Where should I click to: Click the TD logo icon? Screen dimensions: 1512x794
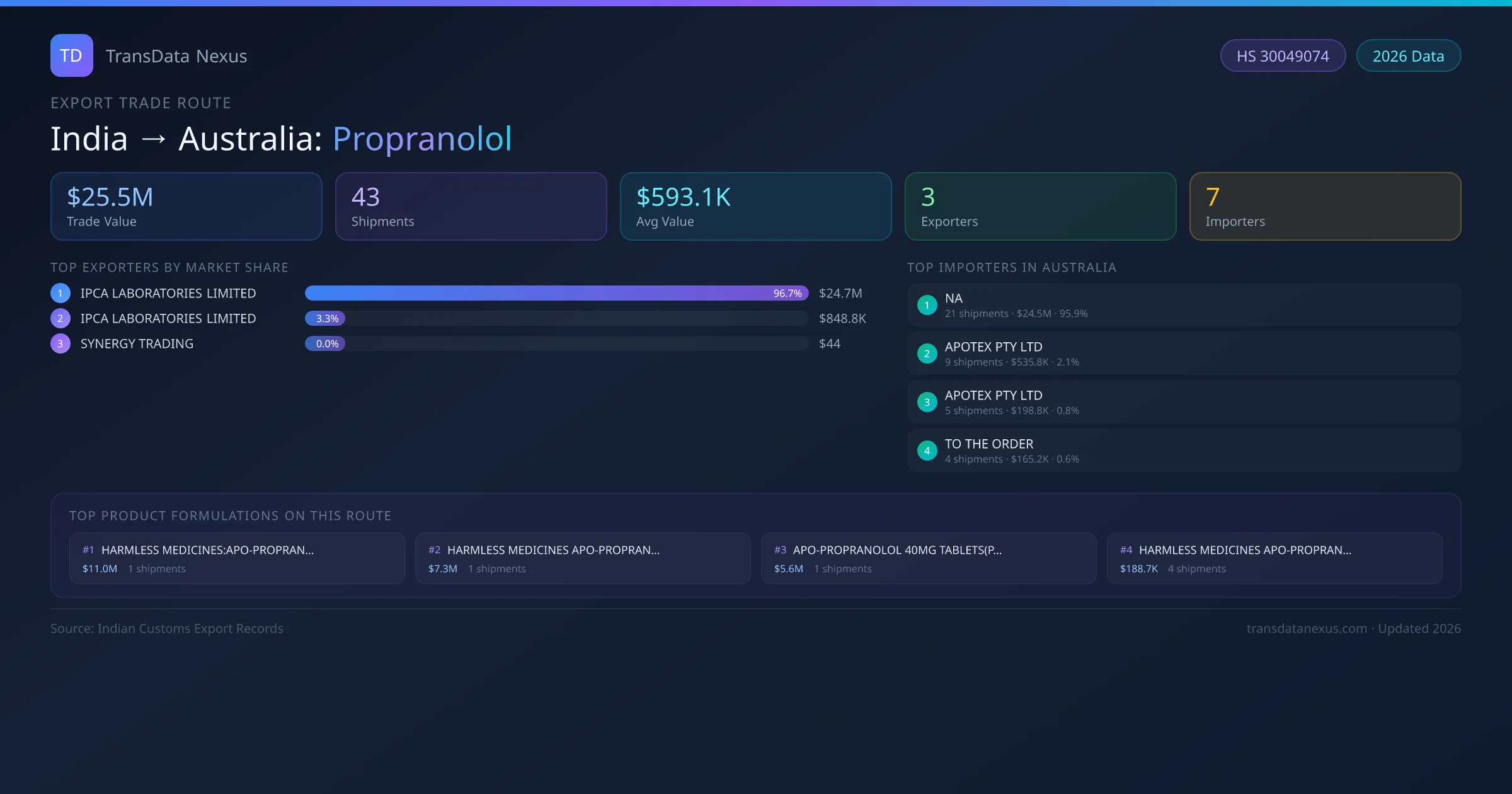(71, 55)
